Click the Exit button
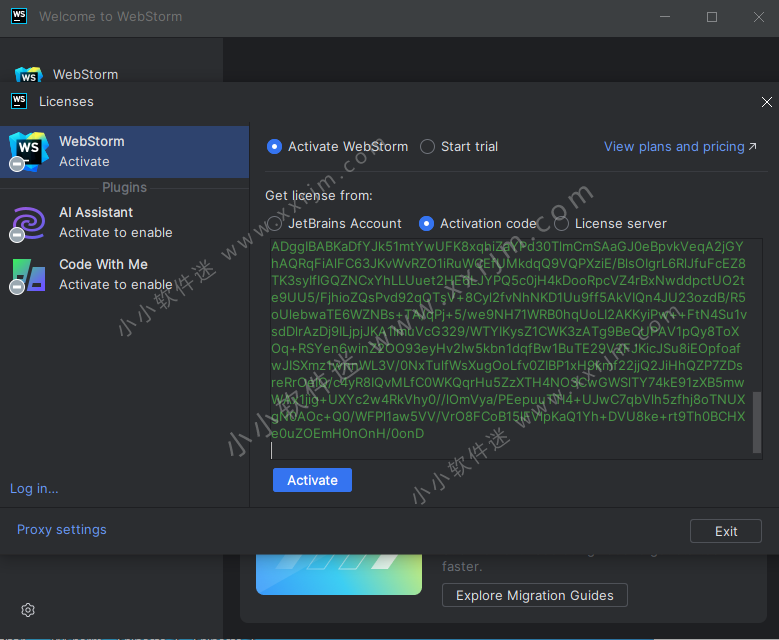Screen dimensions: 779x640 pyautogui.click(x=726, y=532)
